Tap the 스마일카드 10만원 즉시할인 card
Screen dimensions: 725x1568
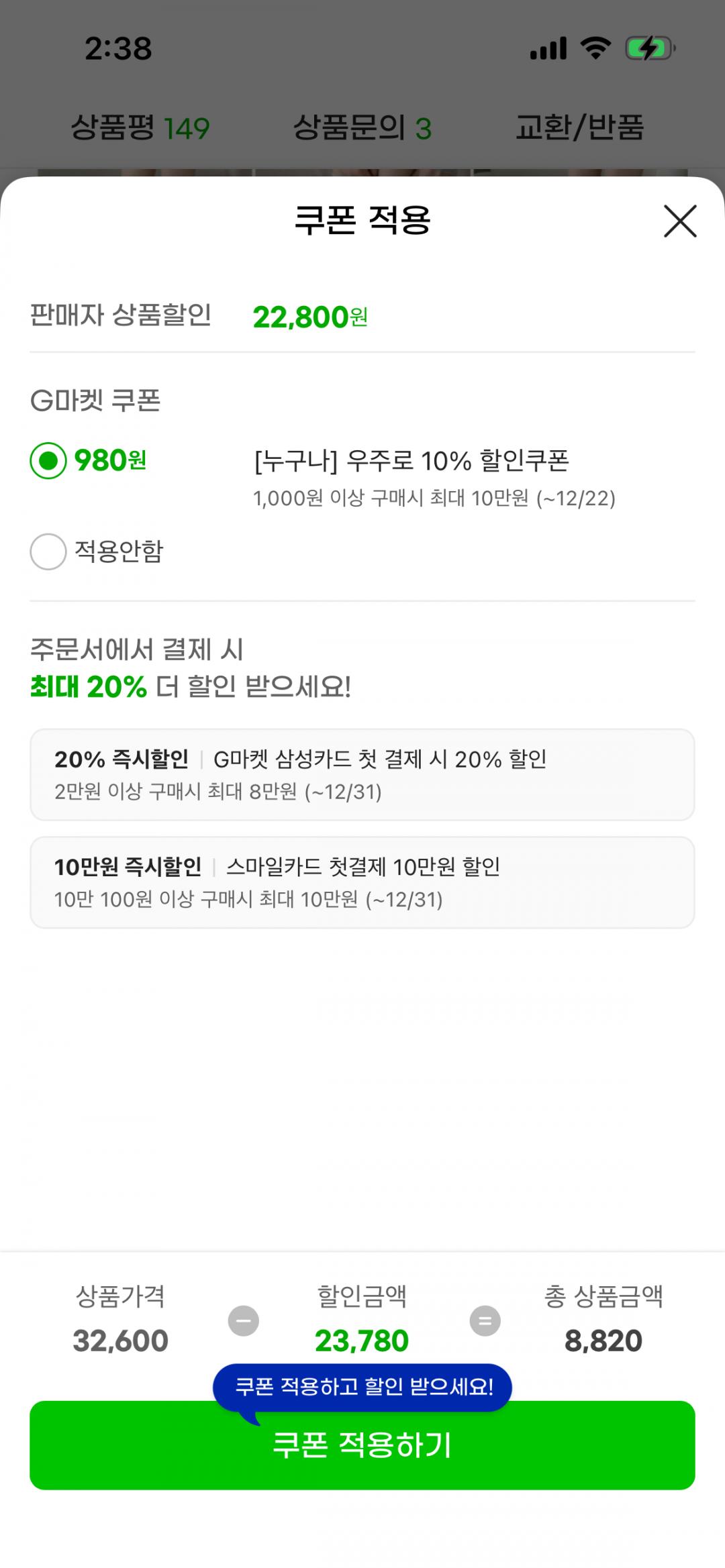click(x=362, y=882)
